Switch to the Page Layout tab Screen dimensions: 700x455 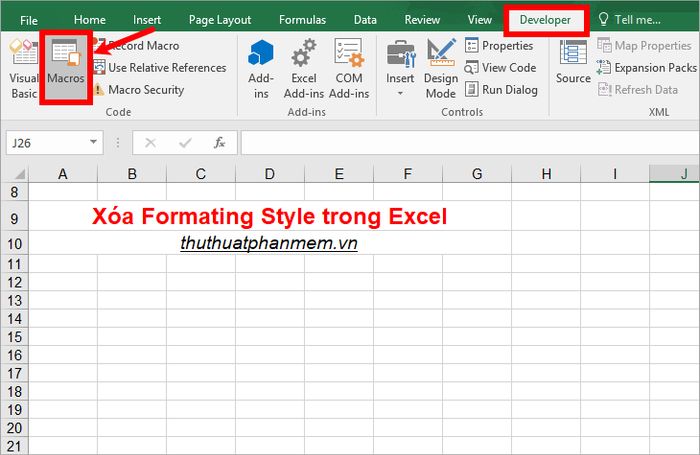tap(220, 20)
